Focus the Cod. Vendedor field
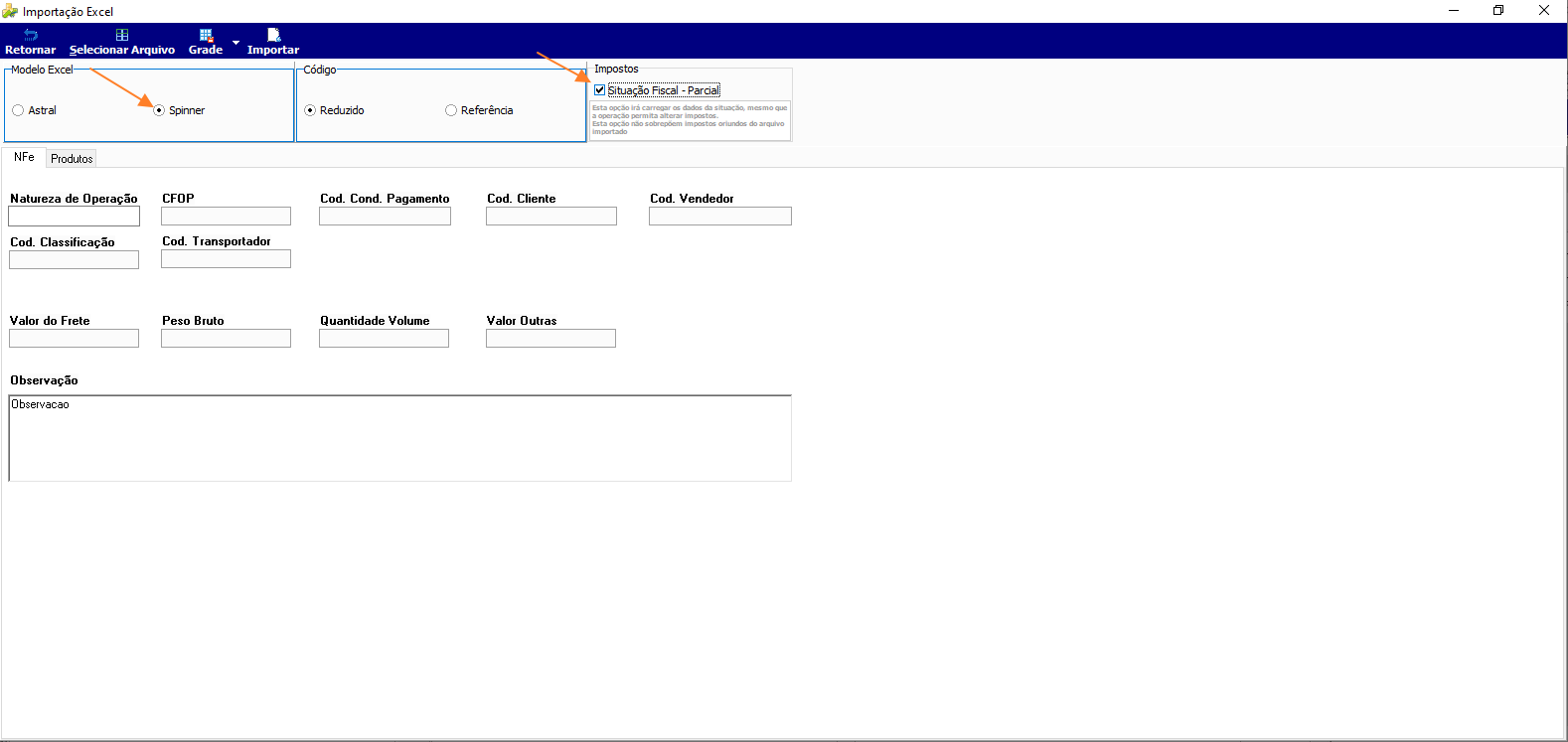The height and width of the screenshot is (742, 1568). click(x=720, y=216)
